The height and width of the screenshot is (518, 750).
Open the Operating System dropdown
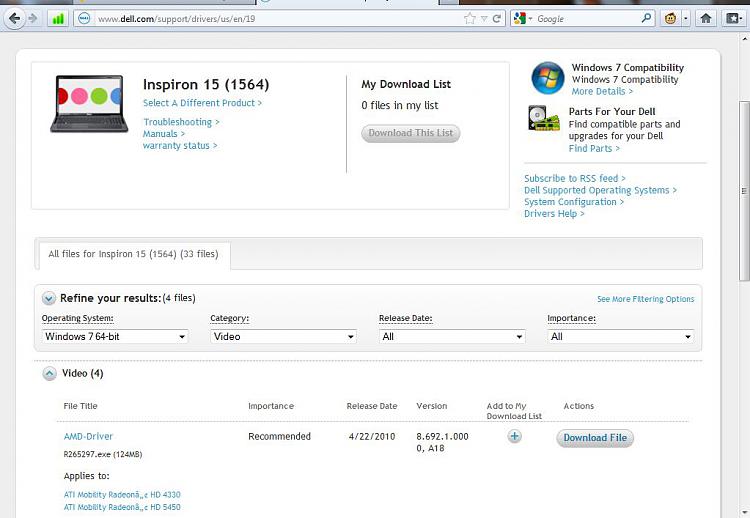tap(115, 336)
